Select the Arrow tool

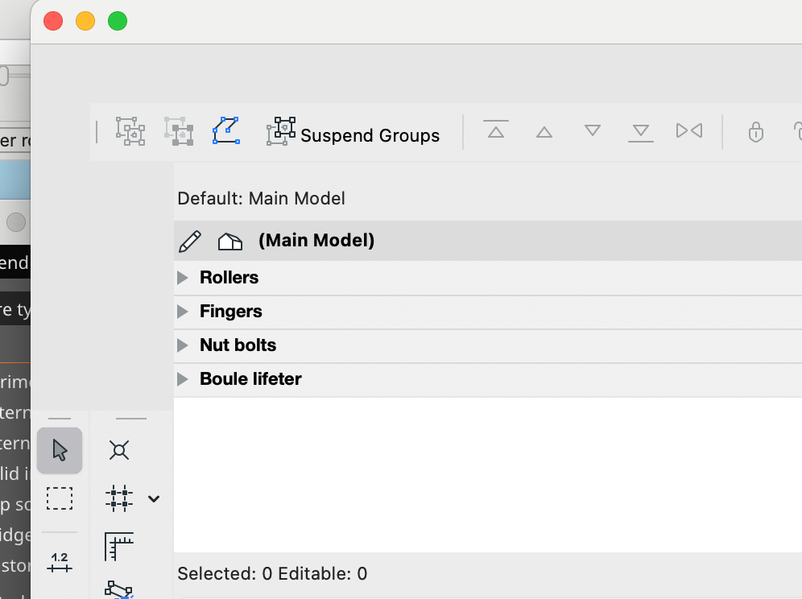pyautogui.click(x=59, y=450)
